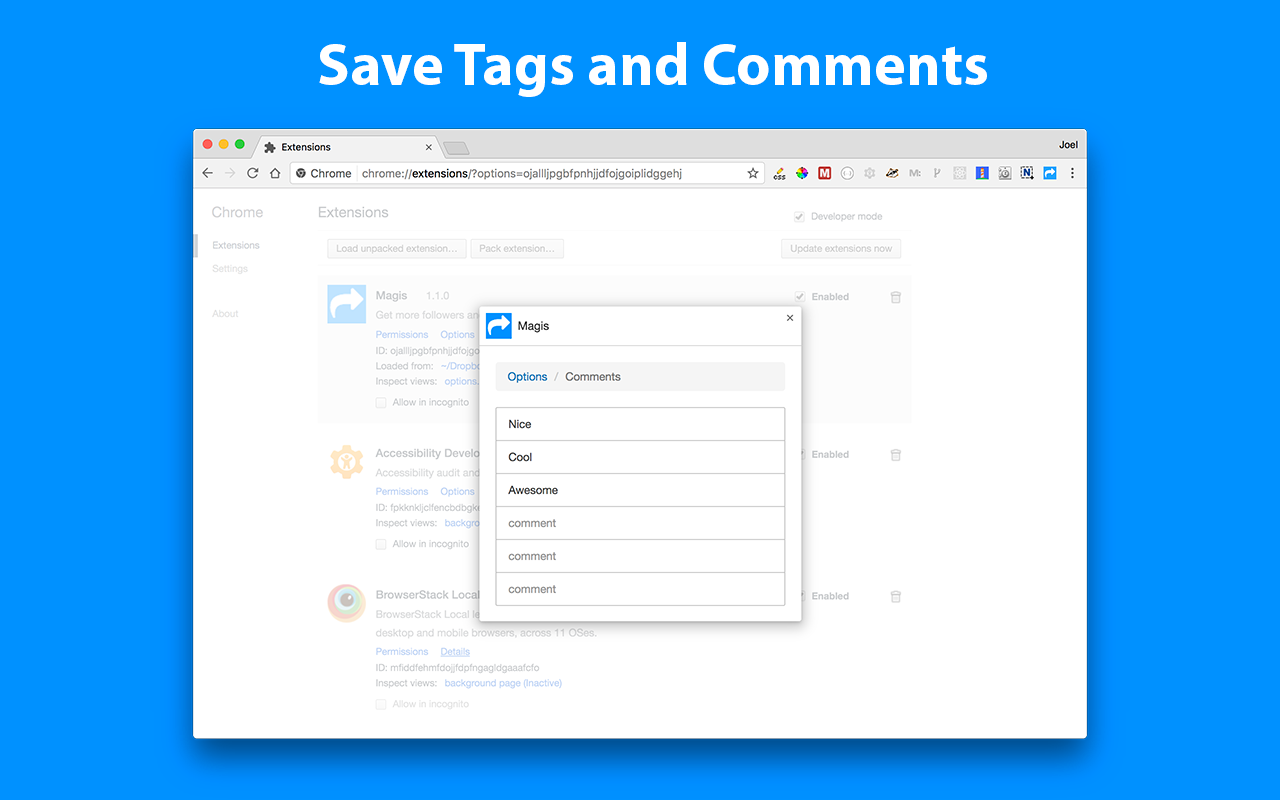Click the gray 'M:' extension icon
This screenshot has height=800, width=1280.
(914, 173)
